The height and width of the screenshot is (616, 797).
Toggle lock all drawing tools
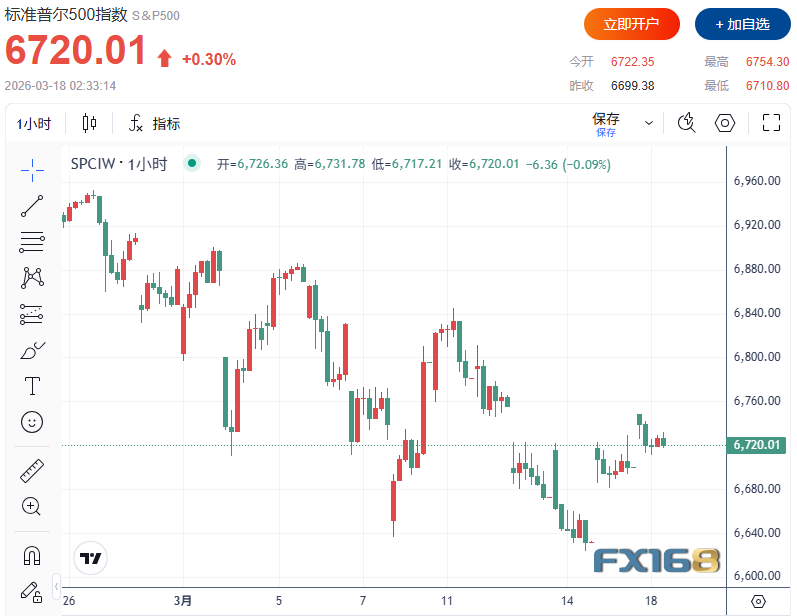coord(32,590)
